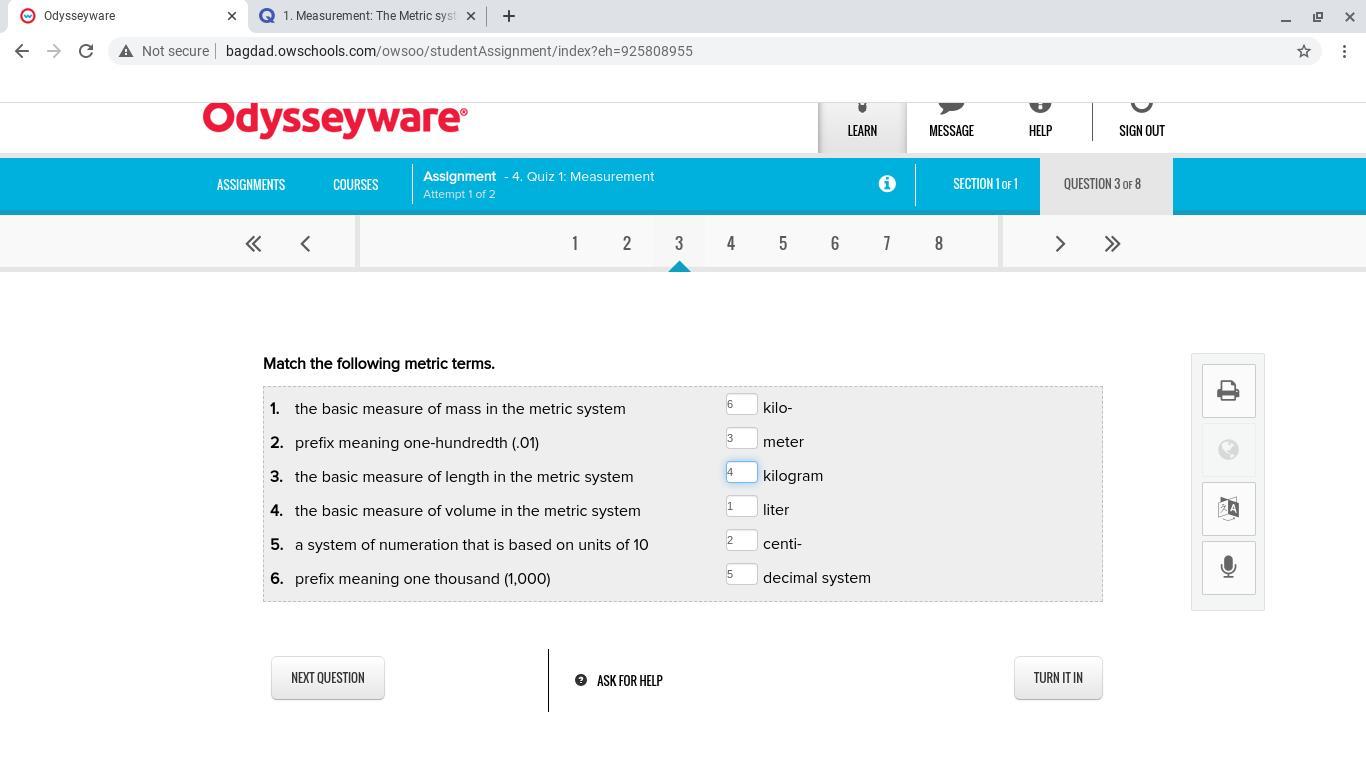Viewport: 1366px width, 768px height.
Task: Click the browser address bar URL
Action: pyautogui.click(x=459, y=51)
